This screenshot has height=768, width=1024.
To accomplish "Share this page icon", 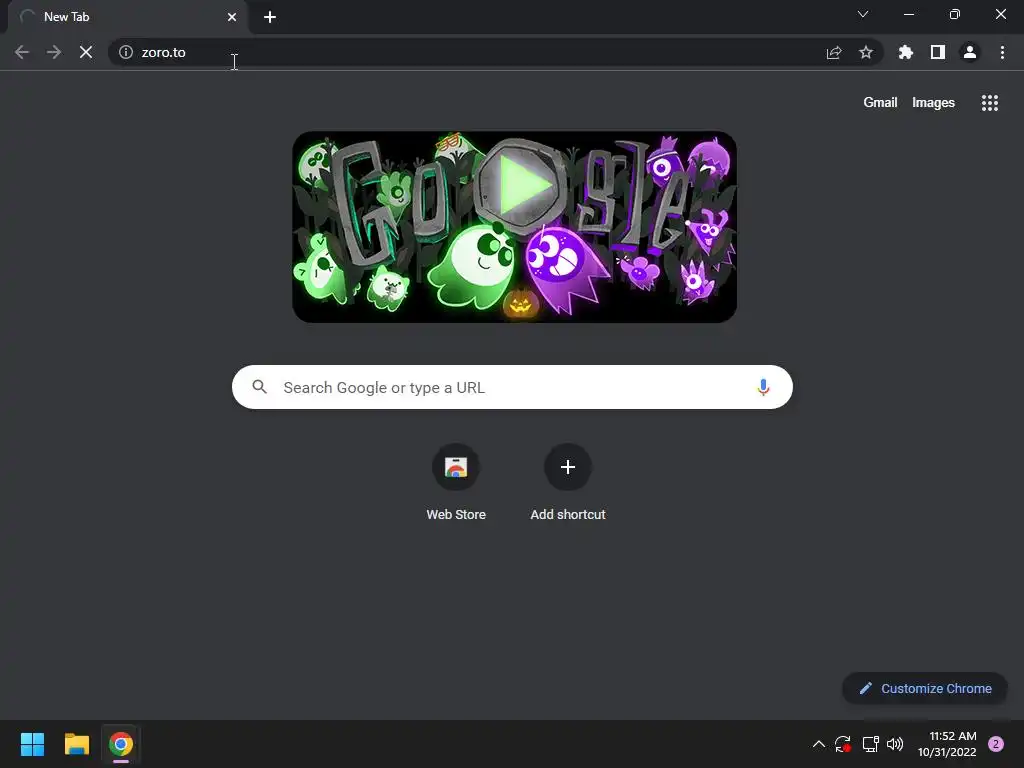I will pyautogui.click(x=834, y=52).
